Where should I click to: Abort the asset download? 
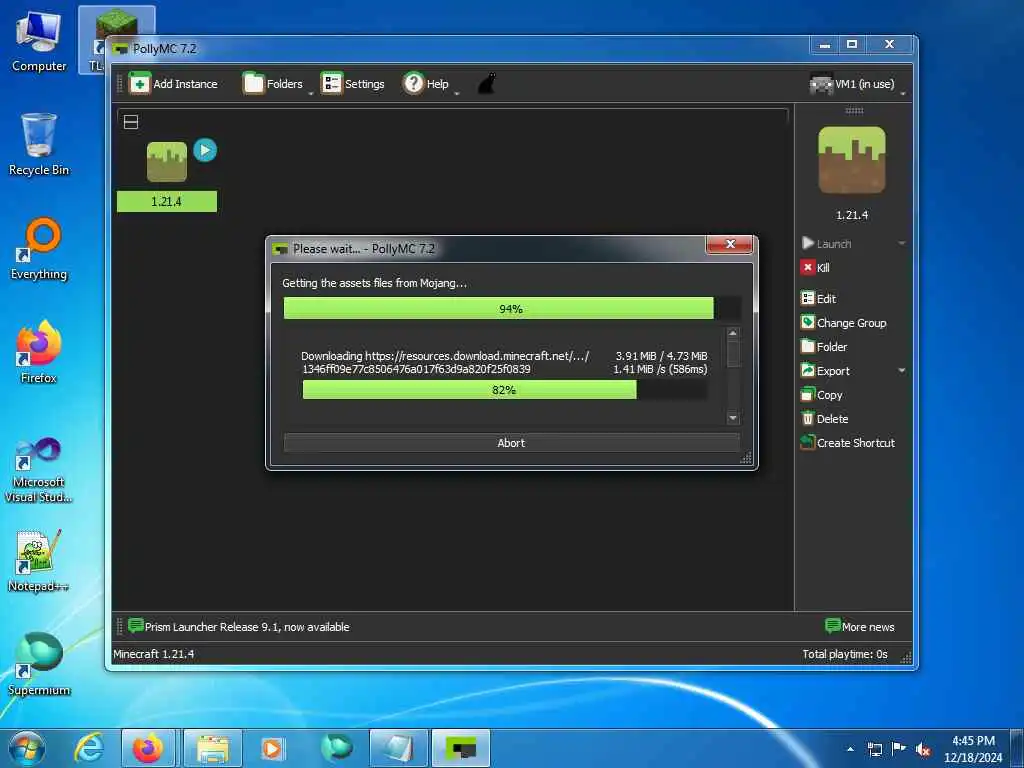pyautogui.click(x=511, y=443)
